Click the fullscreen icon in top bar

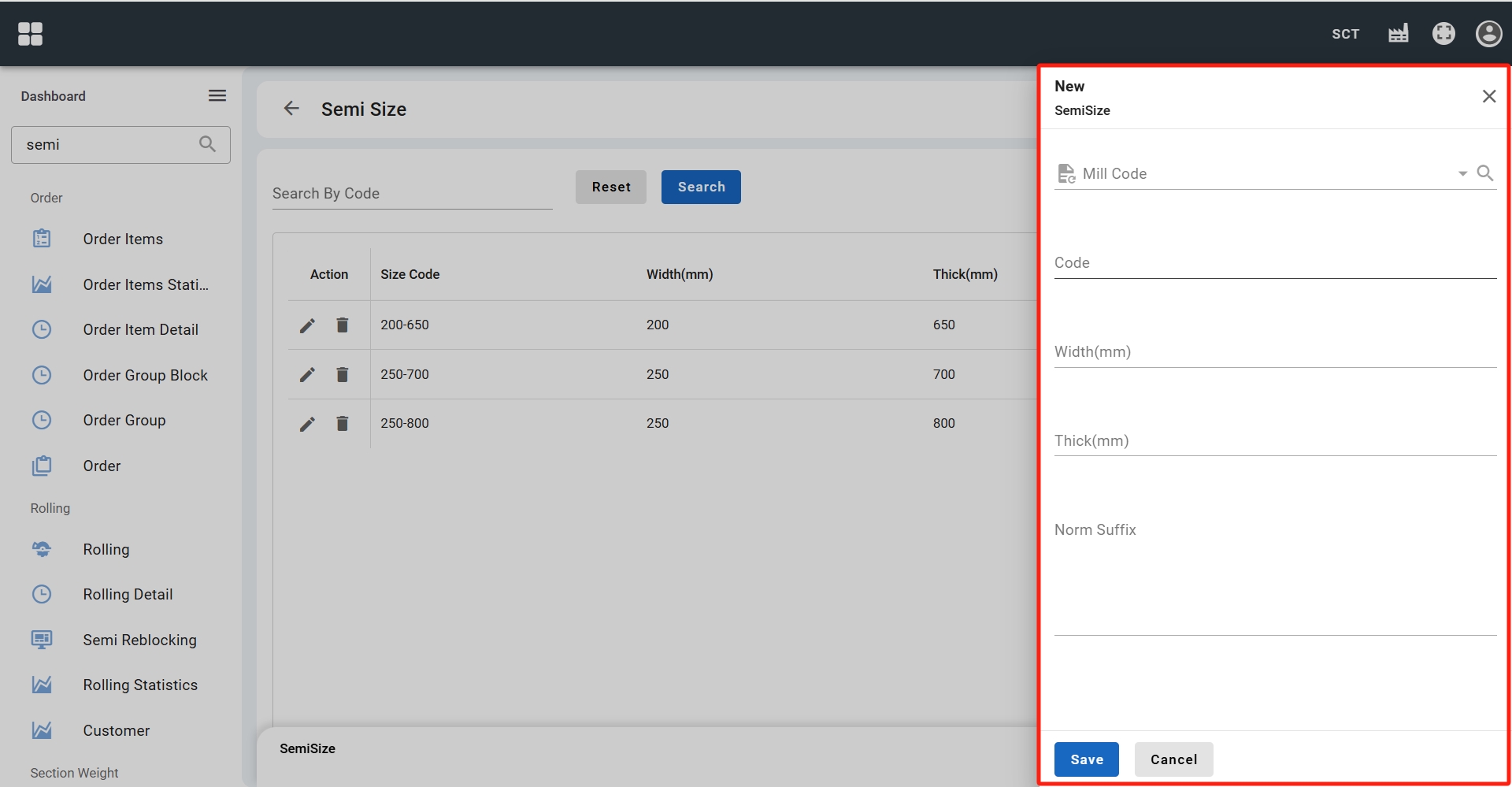(1443, 34)
